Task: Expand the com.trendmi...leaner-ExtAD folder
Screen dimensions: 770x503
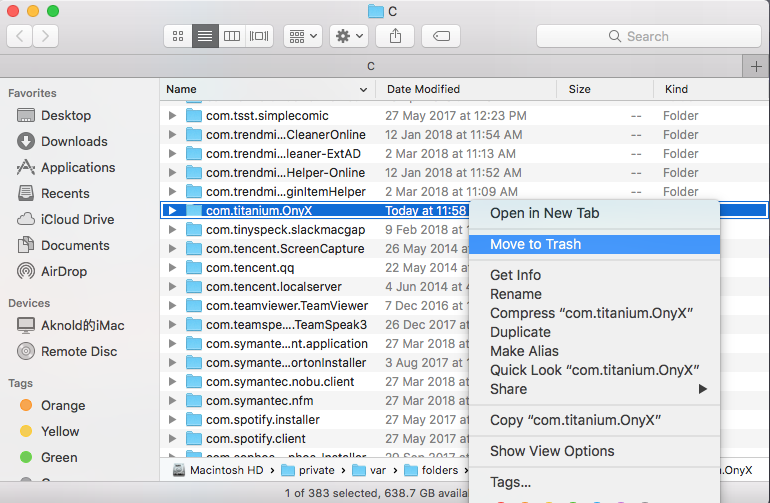Action: pos(172,154)
